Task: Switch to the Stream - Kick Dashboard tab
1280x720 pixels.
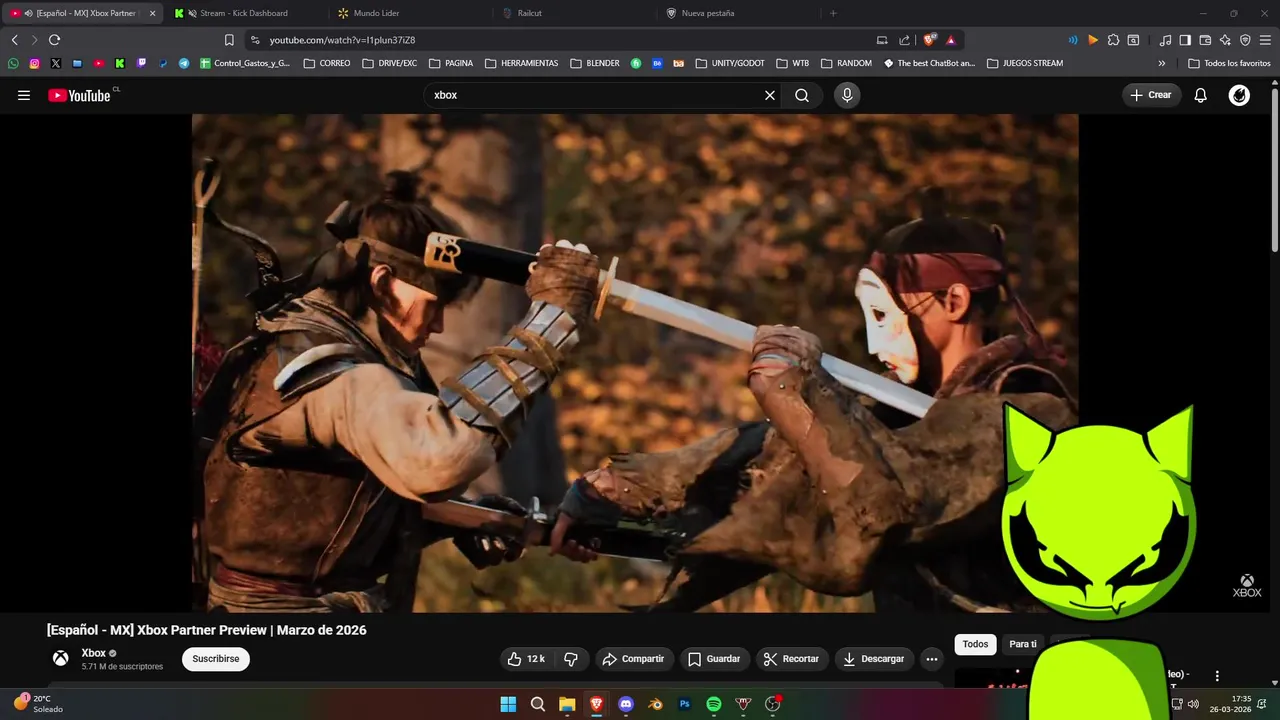Action: pyautogui.click(x=244, y=13)
